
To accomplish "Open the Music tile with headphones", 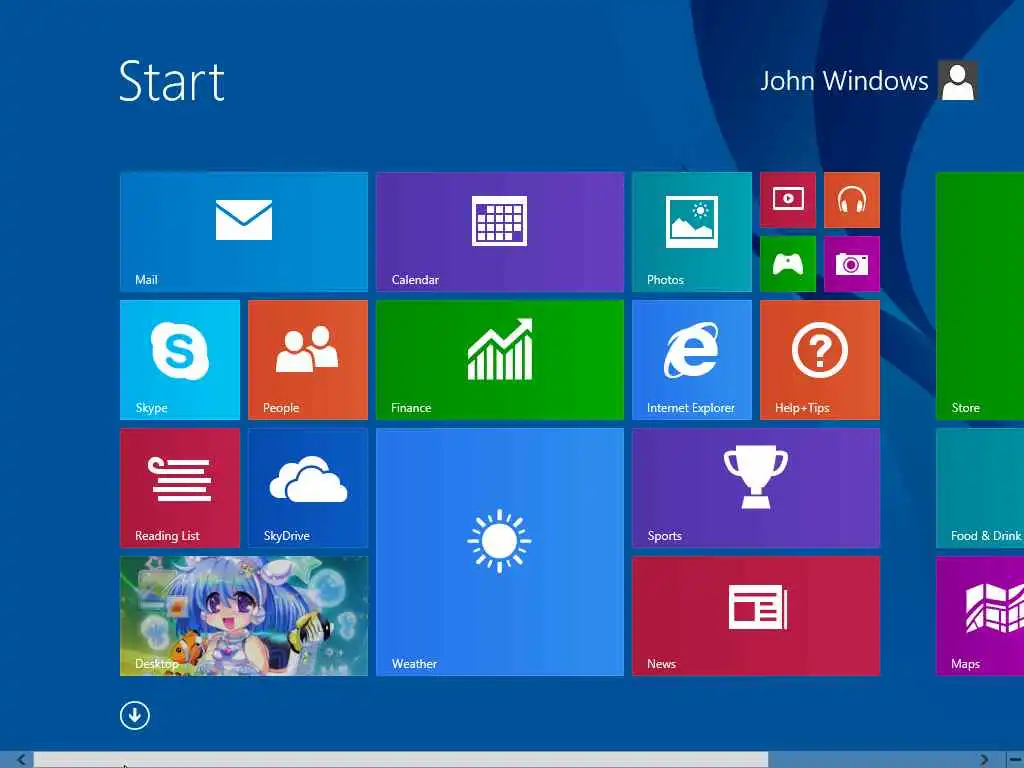I will pyautogui.click(x=852, y=200).
